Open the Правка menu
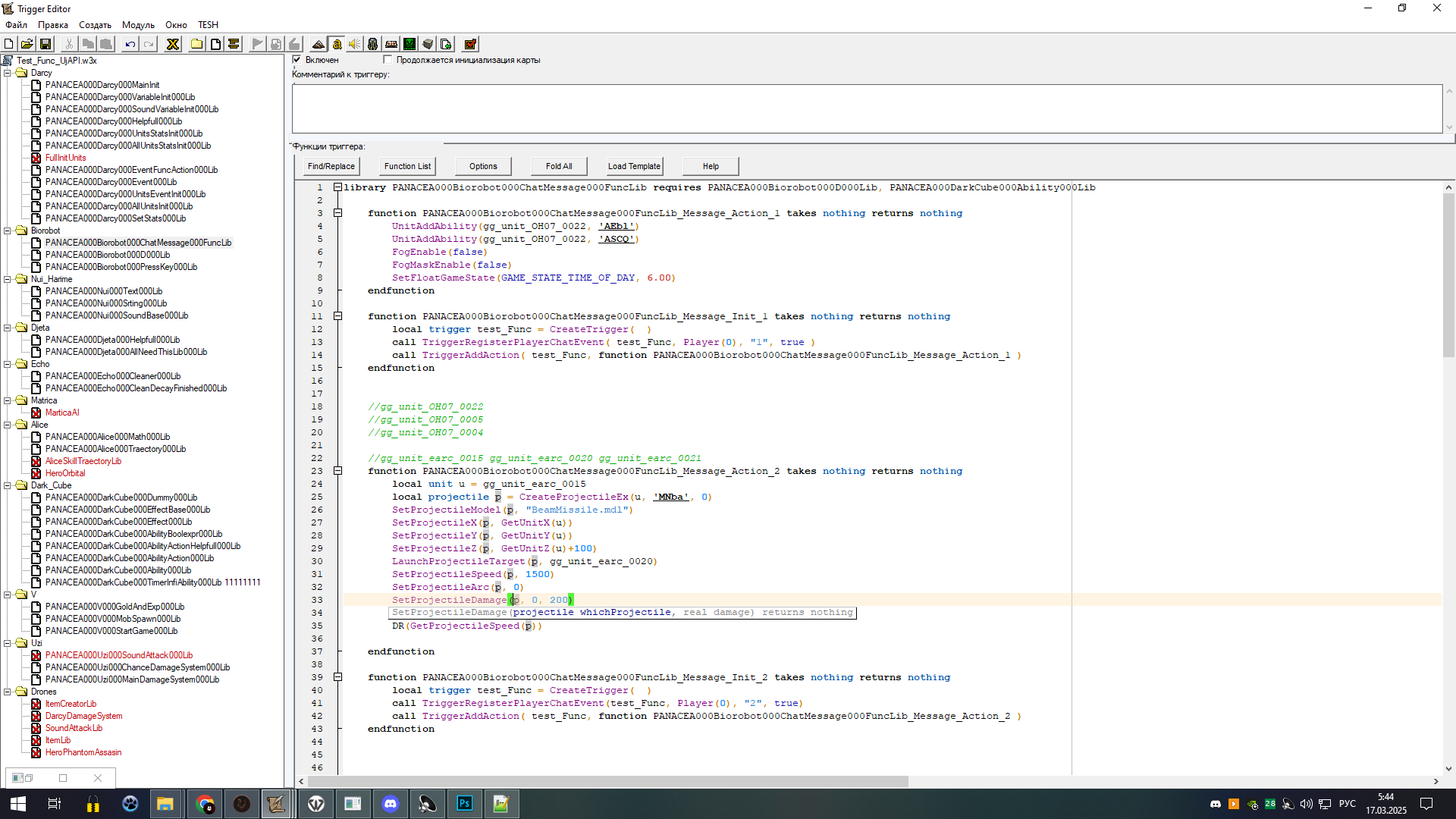 (53, 25)
